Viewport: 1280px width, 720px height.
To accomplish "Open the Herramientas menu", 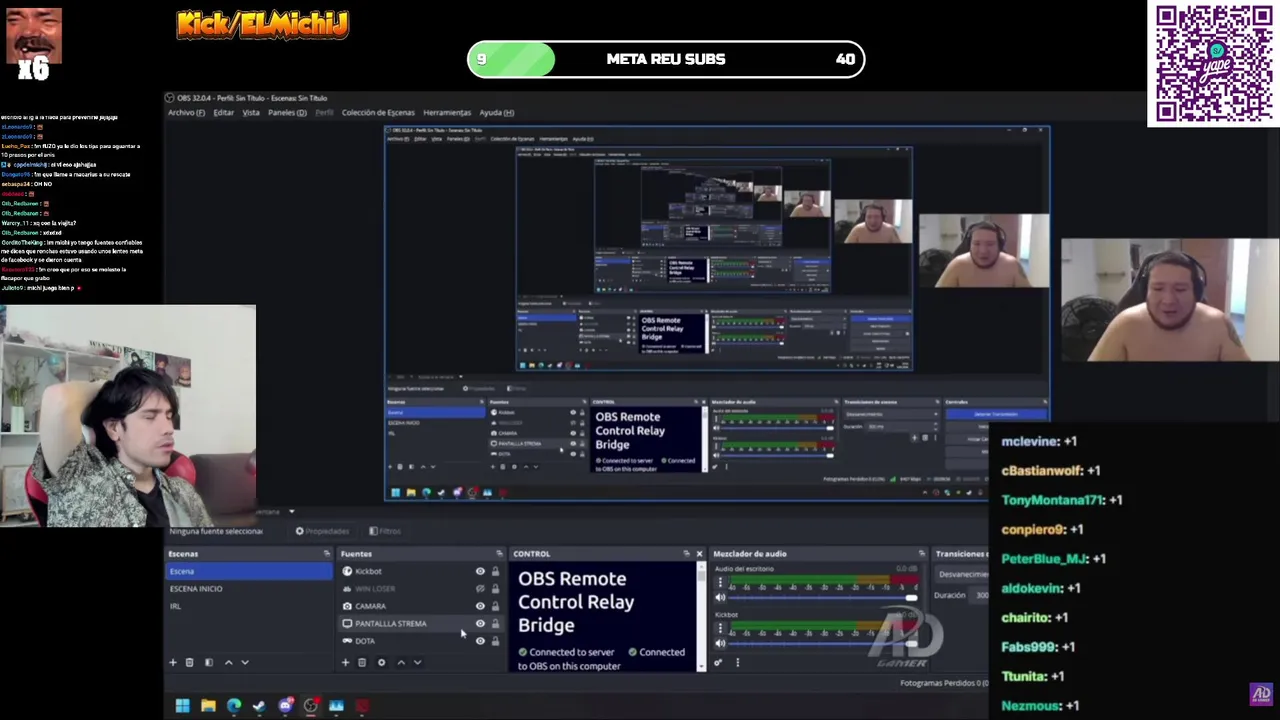I will coord(447,112).
